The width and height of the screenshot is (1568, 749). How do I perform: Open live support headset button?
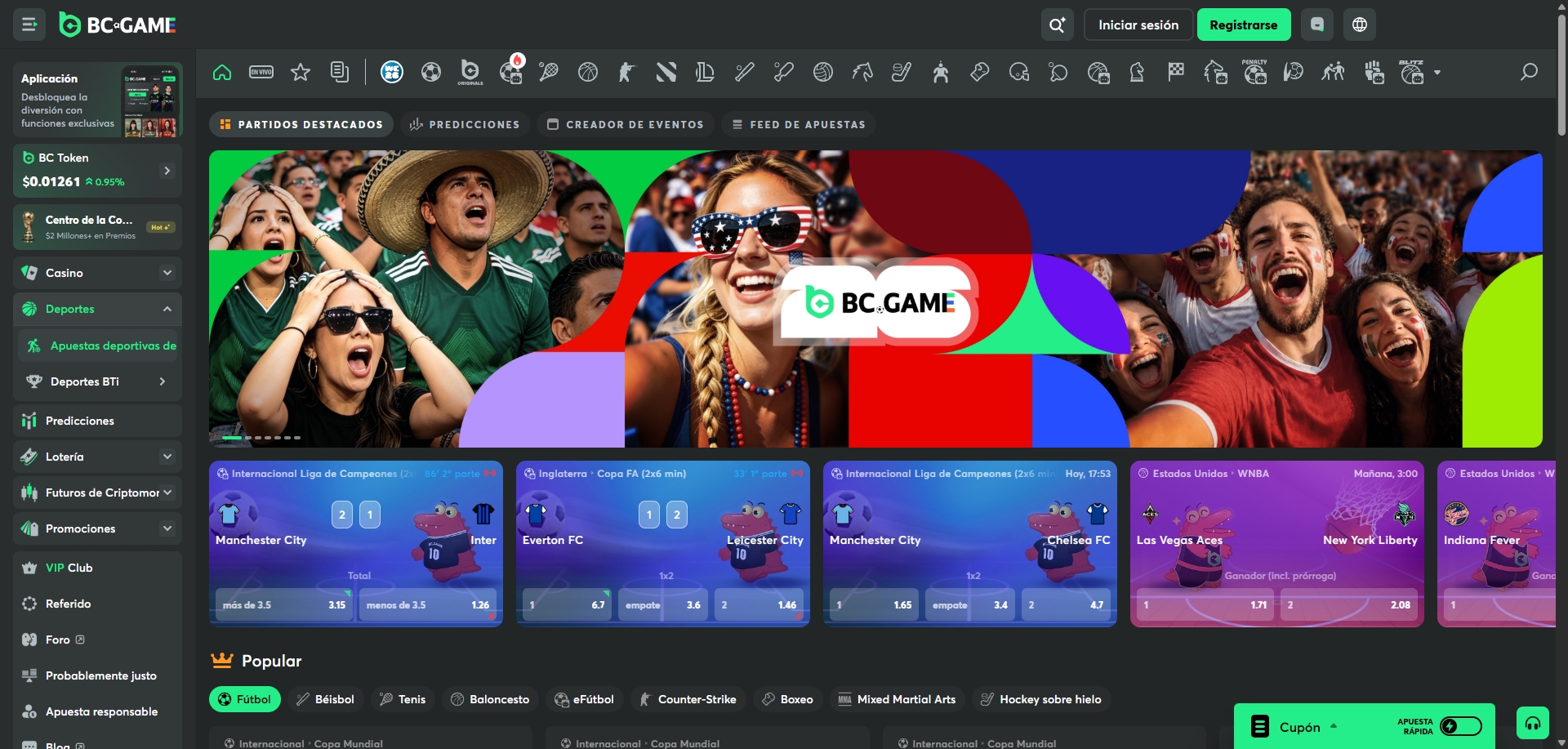coord(1533,723)
